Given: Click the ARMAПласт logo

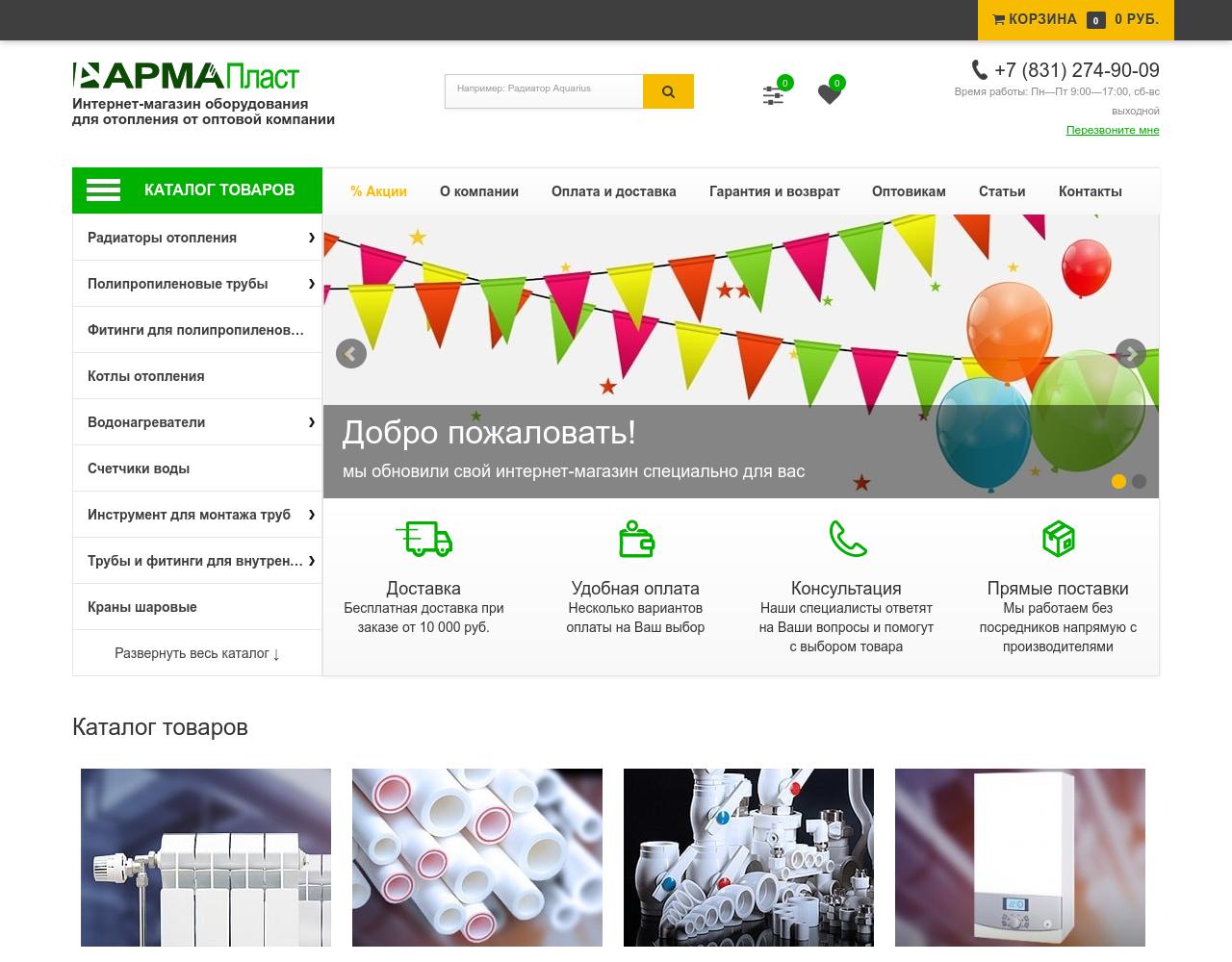Looking at the screenshot, I should point(186,76).
